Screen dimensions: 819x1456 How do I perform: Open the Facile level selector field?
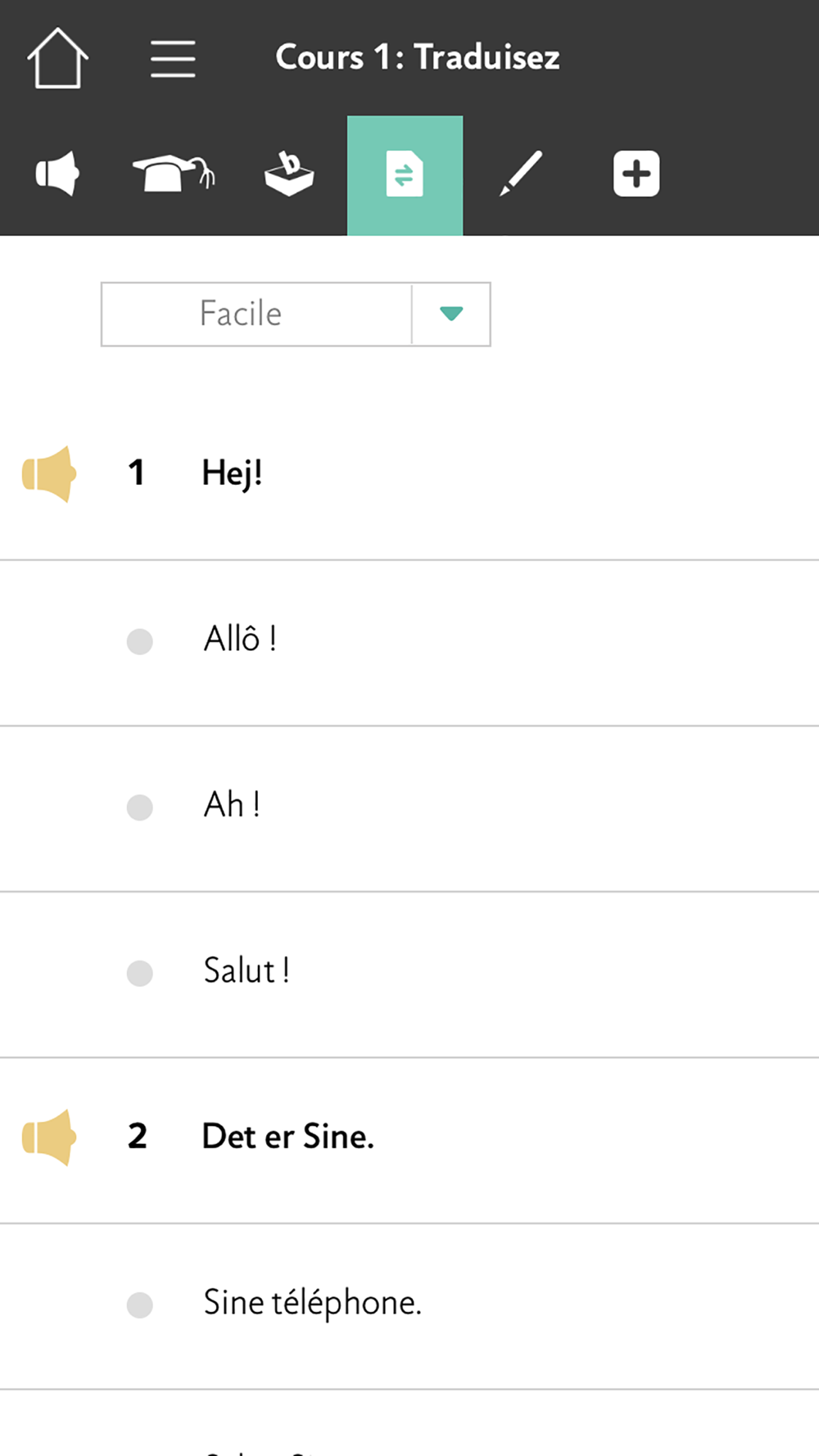pyautogui.click(x=296, y=314)
